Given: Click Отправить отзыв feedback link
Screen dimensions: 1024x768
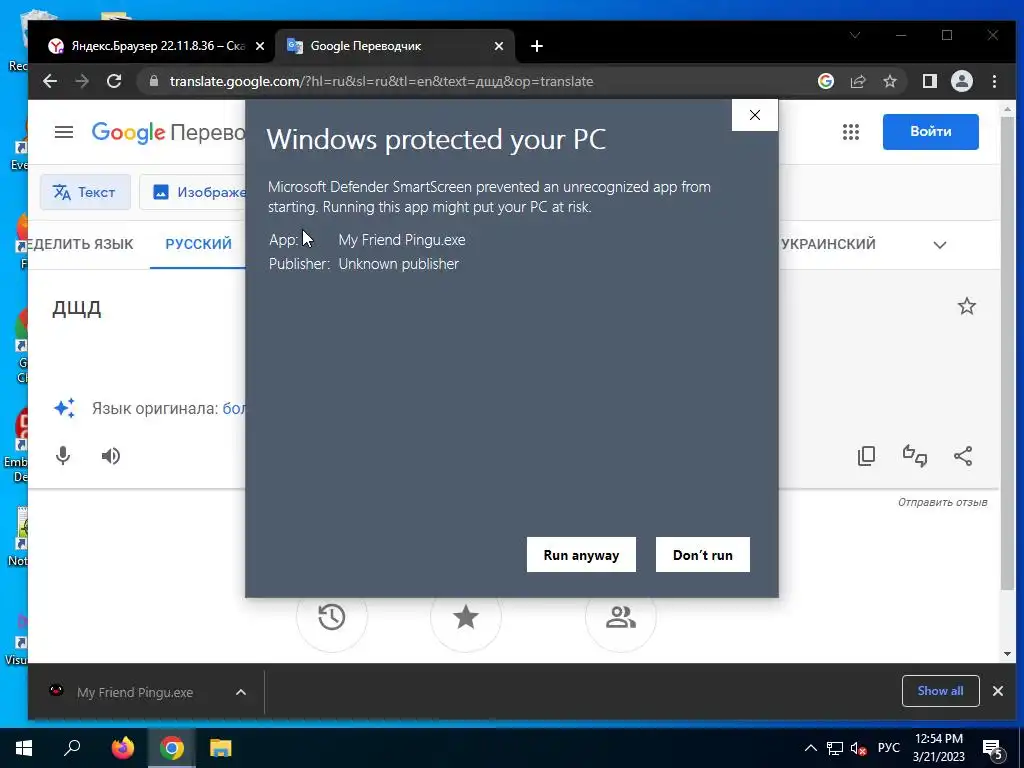Looking at the screenshot, I should [942, 502].
